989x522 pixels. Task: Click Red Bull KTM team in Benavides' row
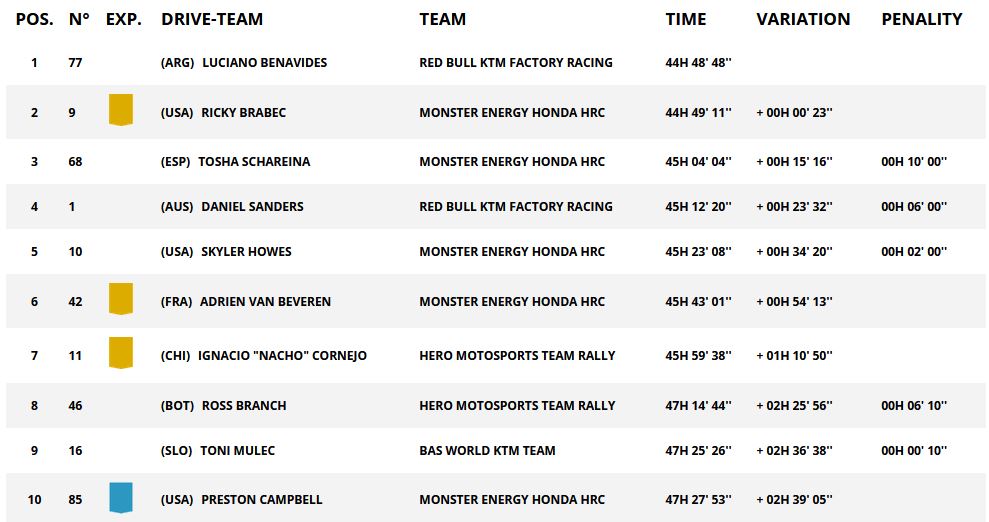coord(515,62)
